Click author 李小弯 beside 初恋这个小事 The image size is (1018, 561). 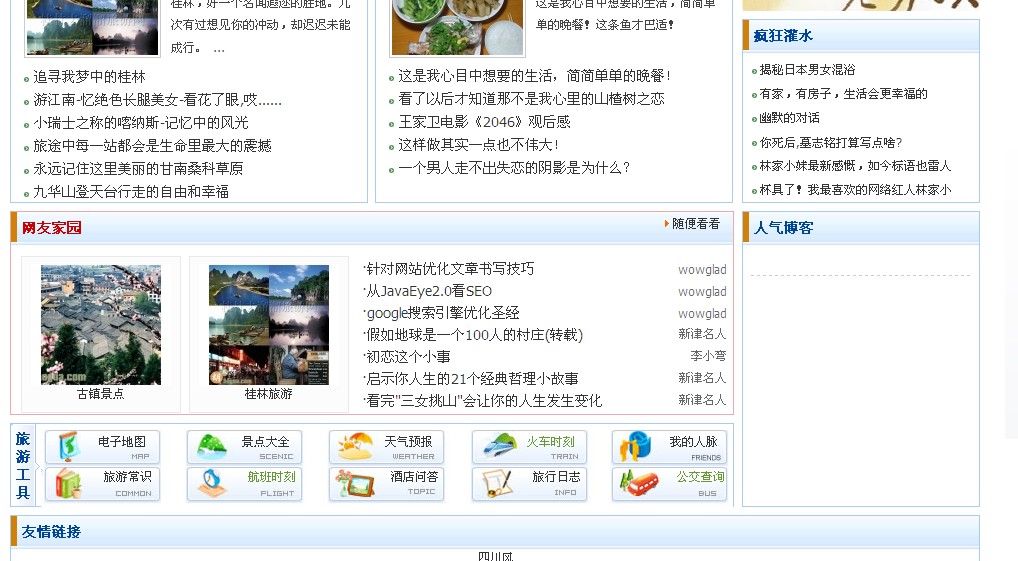point(708,356)
